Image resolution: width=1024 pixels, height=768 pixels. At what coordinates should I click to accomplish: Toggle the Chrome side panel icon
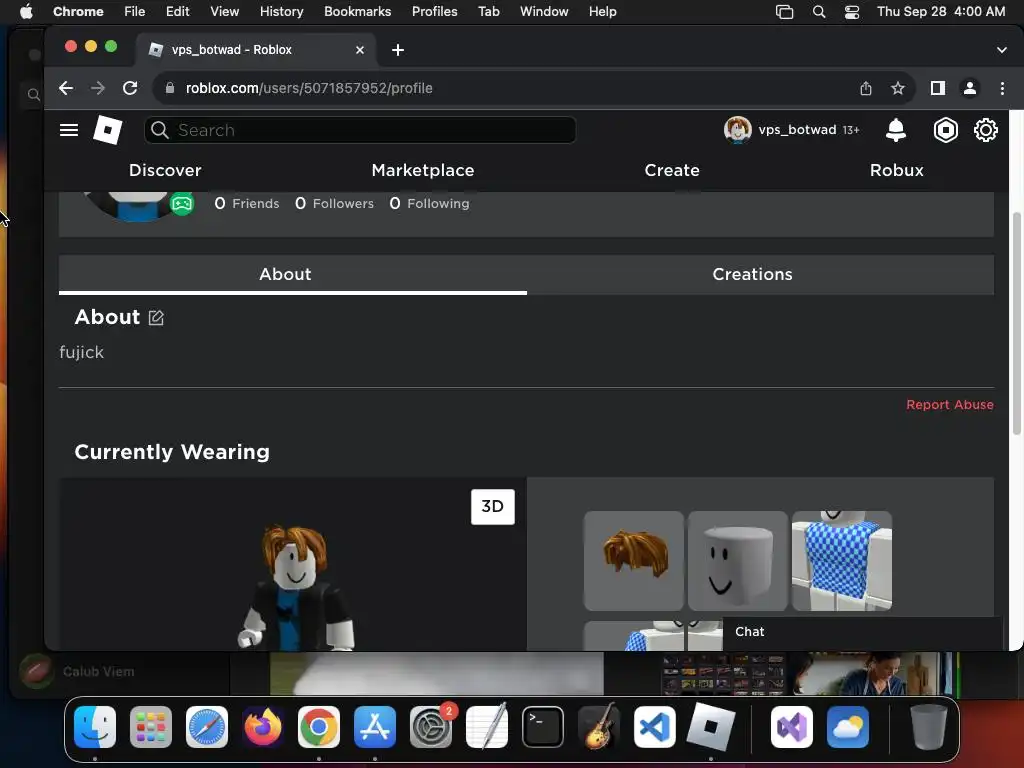pos(938,88)
